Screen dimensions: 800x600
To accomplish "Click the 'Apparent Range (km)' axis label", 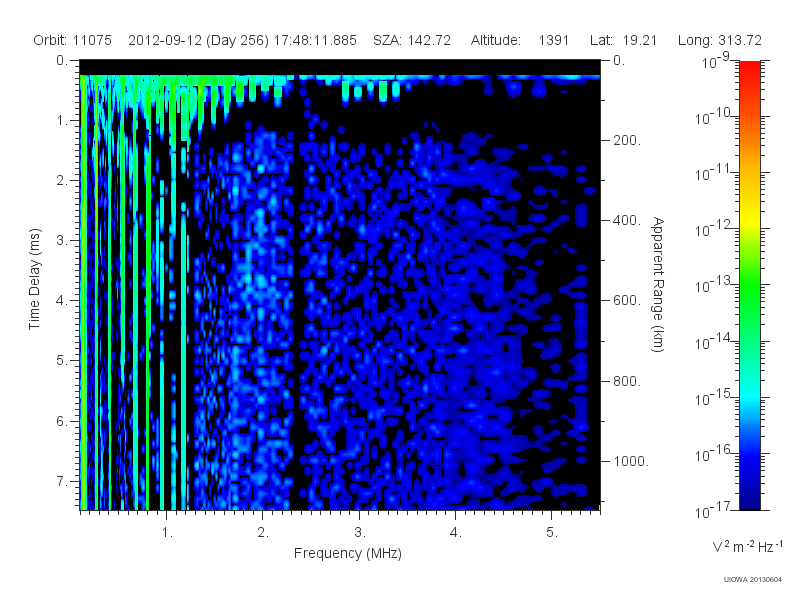I will 658,284.
